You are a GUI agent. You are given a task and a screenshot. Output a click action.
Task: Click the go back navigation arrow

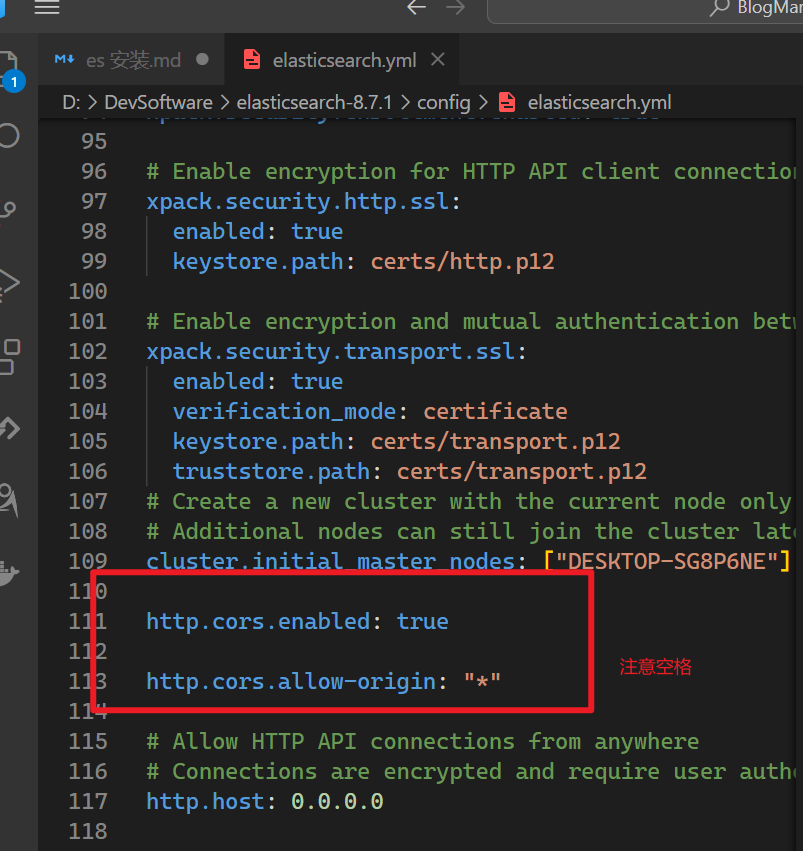click(x=417, y=8)
